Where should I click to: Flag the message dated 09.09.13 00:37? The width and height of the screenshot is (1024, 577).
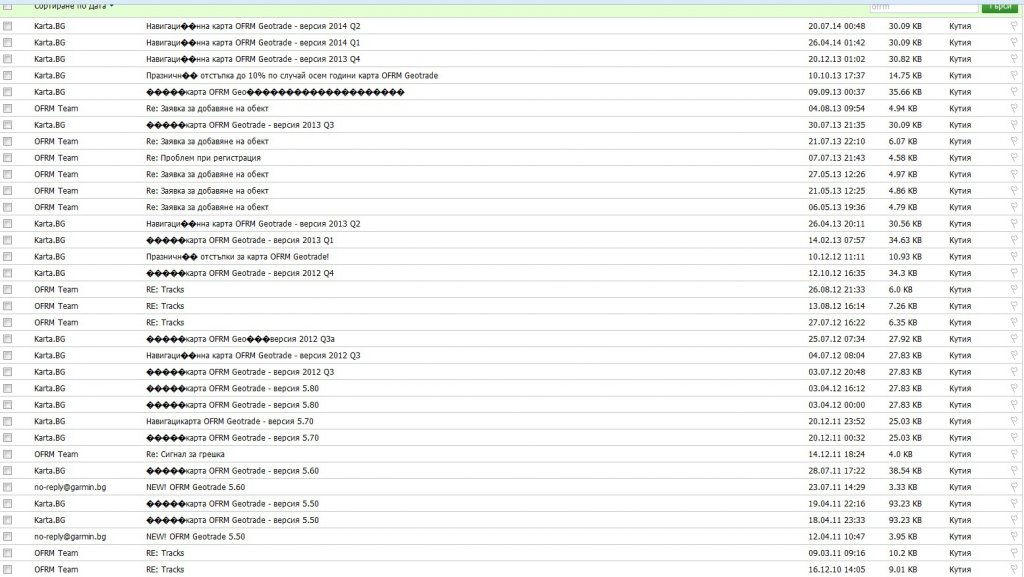[x=1014, y=92]
